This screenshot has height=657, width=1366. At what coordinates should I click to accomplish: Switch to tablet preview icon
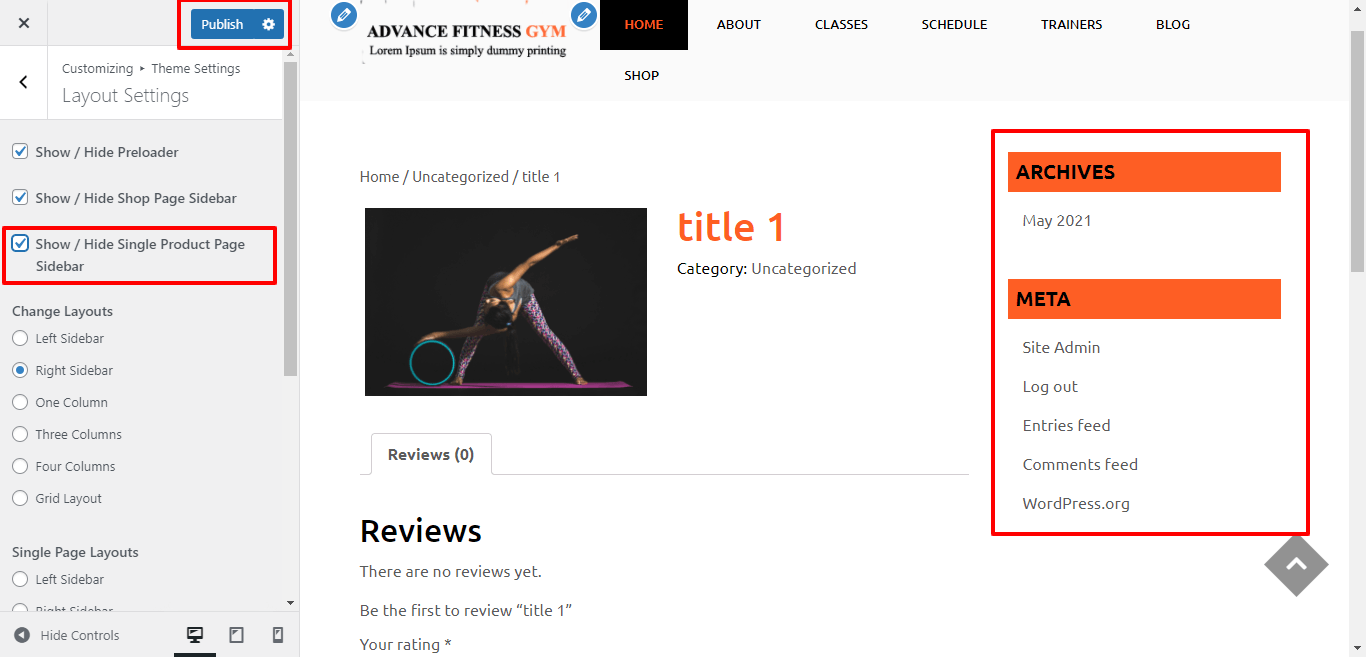tap(236, 635)
